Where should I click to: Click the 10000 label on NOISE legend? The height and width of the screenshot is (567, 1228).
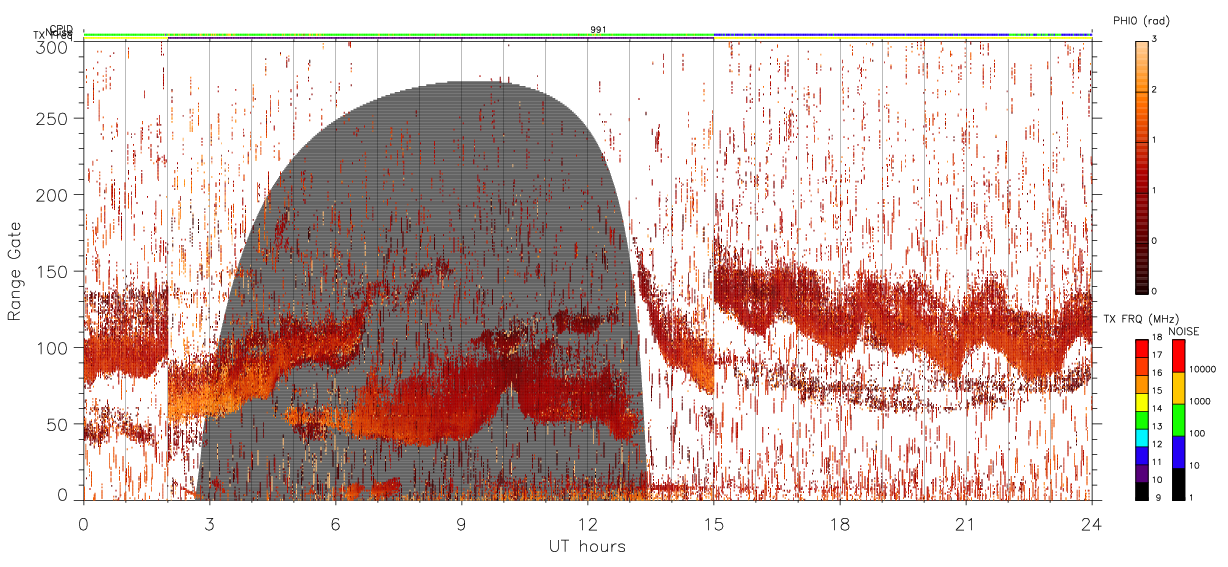[x=1201, y=369]
